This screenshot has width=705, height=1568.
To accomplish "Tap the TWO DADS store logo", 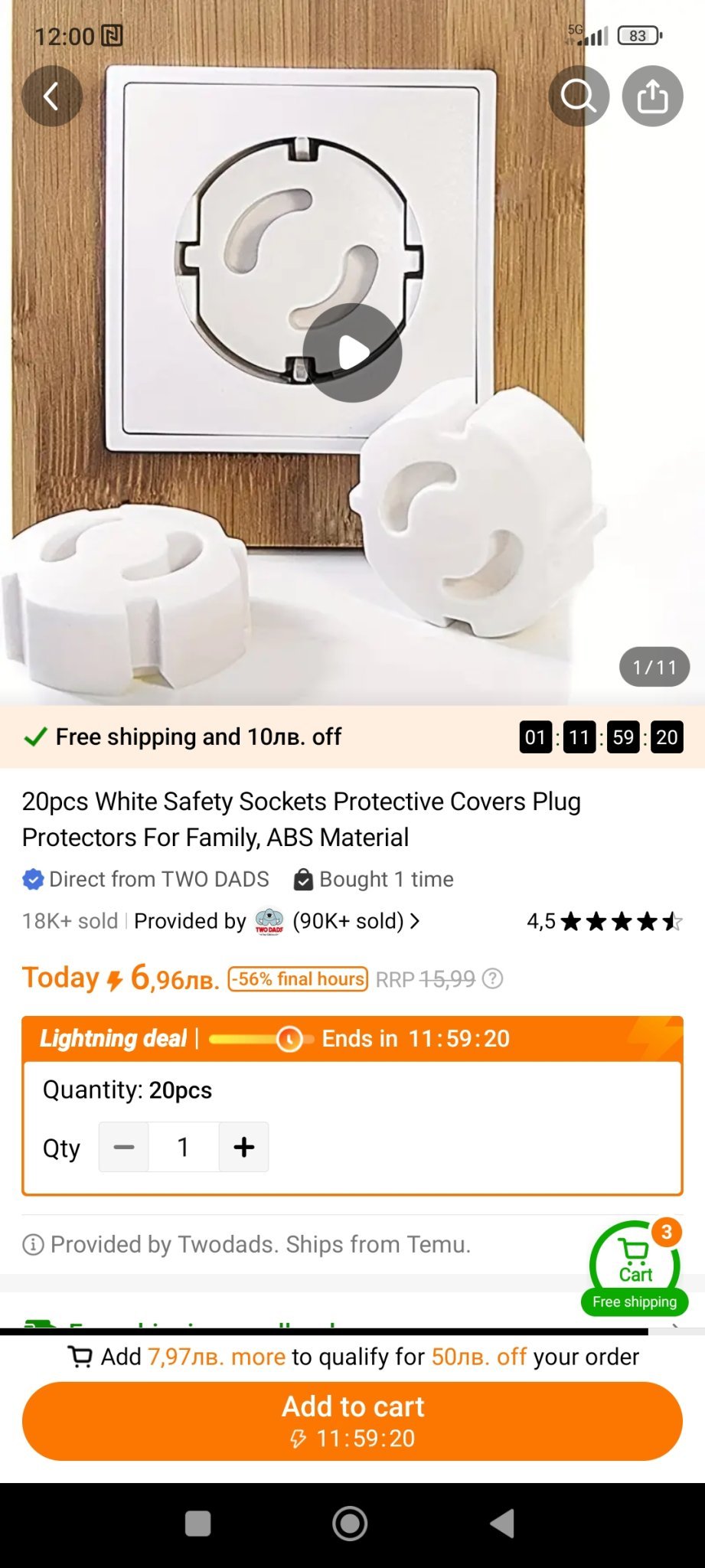I will tap(269, 921).
